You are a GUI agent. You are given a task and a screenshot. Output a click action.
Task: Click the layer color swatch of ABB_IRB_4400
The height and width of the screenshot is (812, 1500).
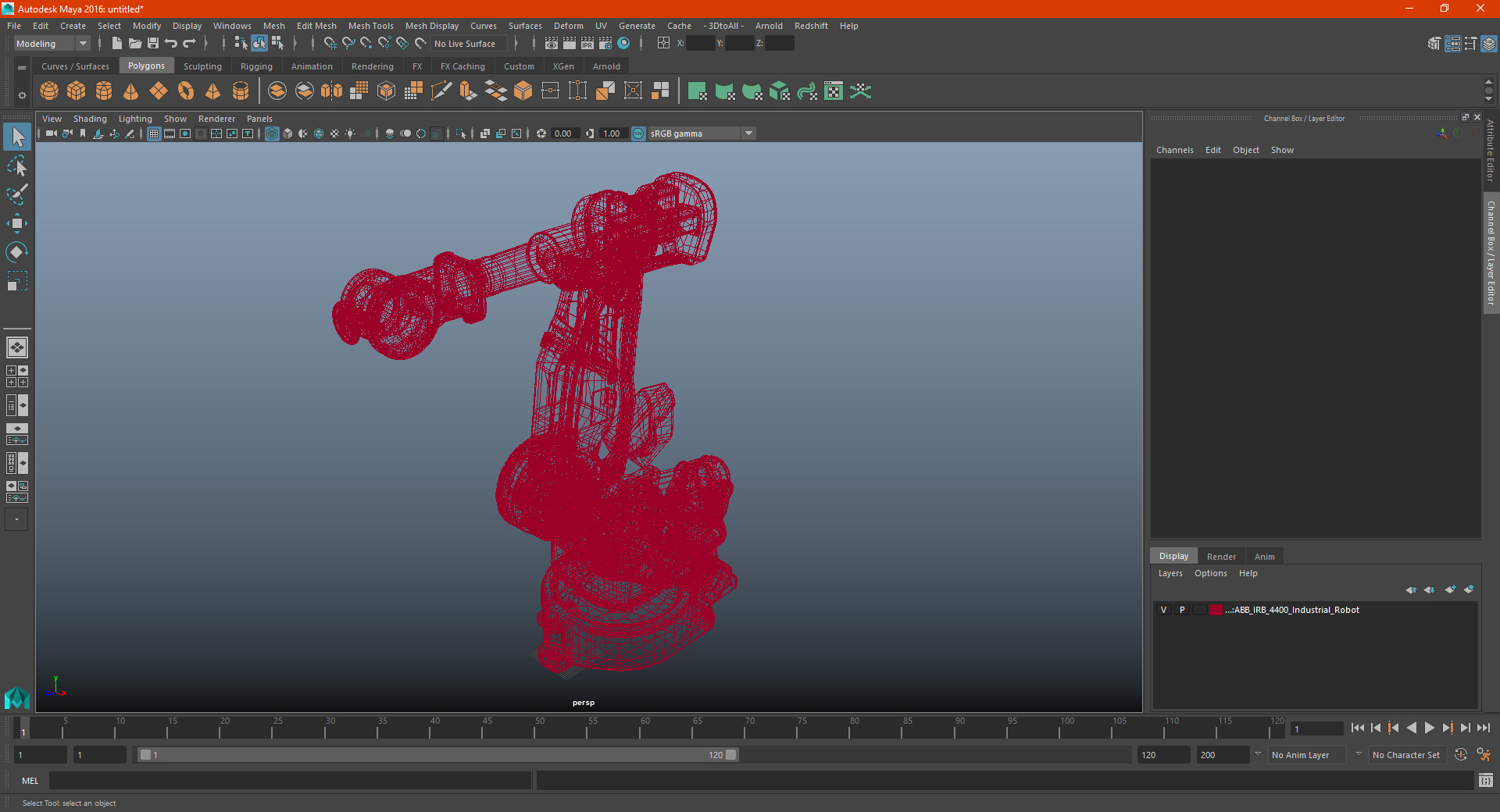pyautogui.click(x=1216, y=610)
